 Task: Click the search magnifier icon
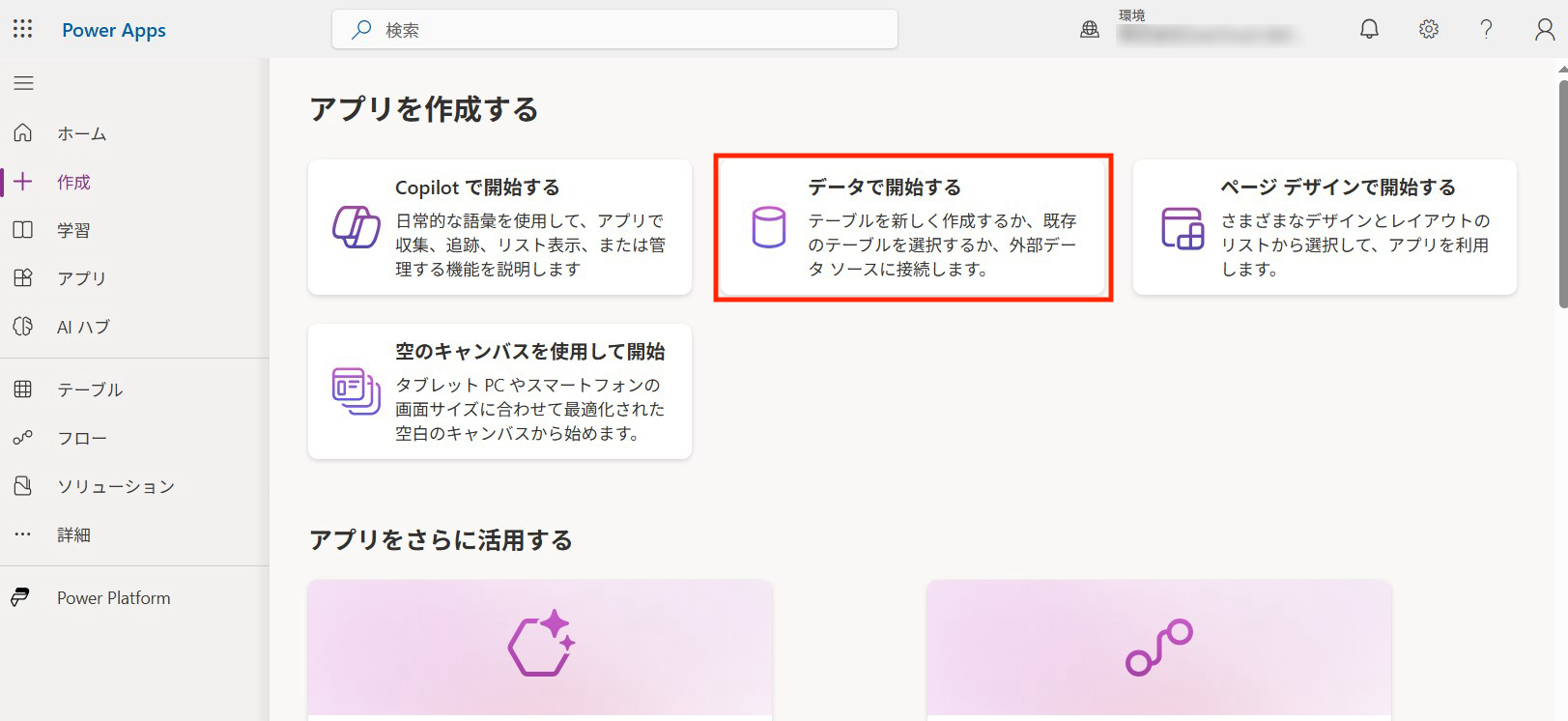click(x=361, y=30)
